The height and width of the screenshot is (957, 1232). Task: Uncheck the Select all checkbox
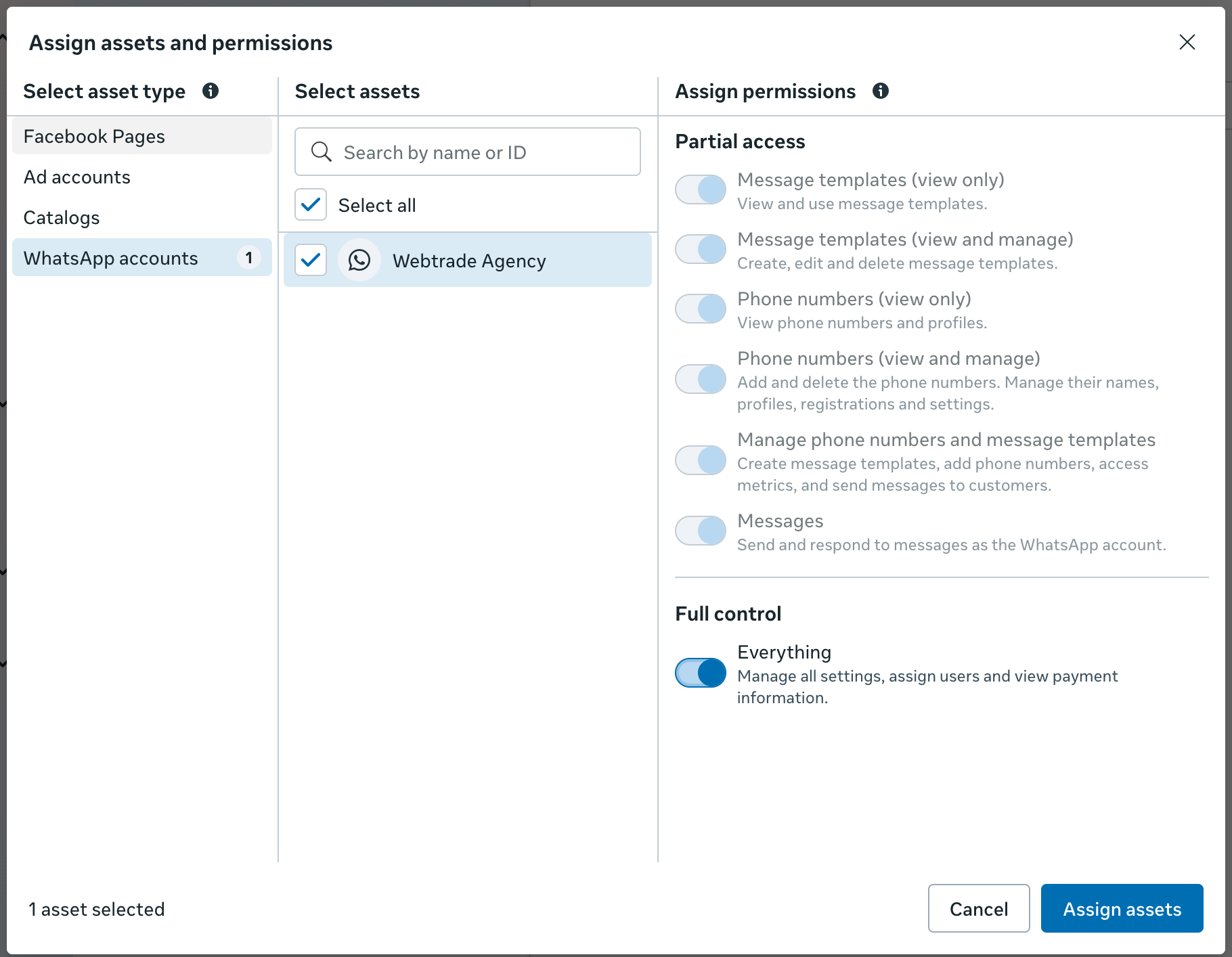click(x=311, y=204)
